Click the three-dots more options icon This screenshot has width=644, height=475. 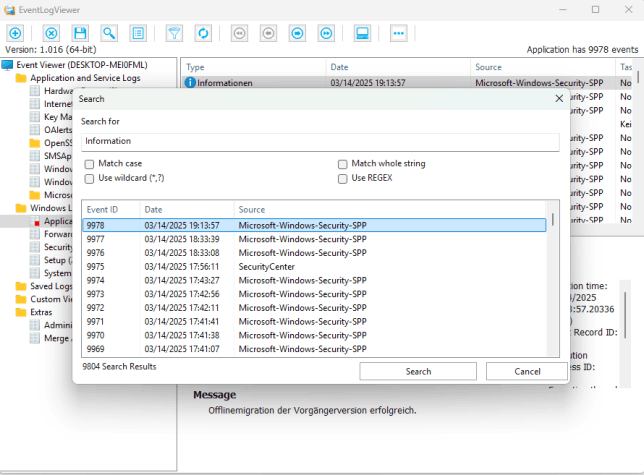[x=398, y=33]
